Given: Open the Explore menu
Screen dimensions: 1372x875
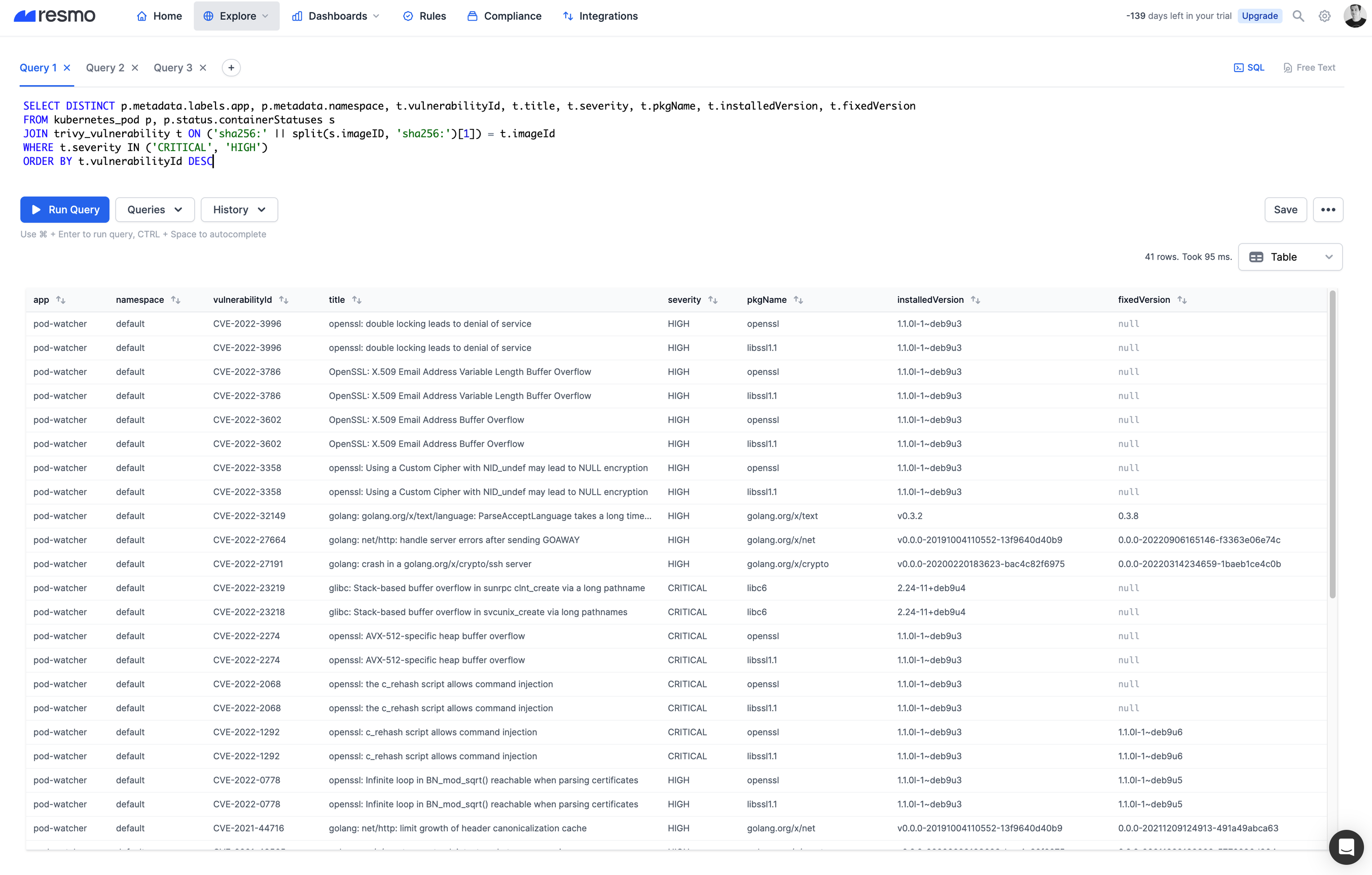Looking at the screenshot, I should pos(236,16).
